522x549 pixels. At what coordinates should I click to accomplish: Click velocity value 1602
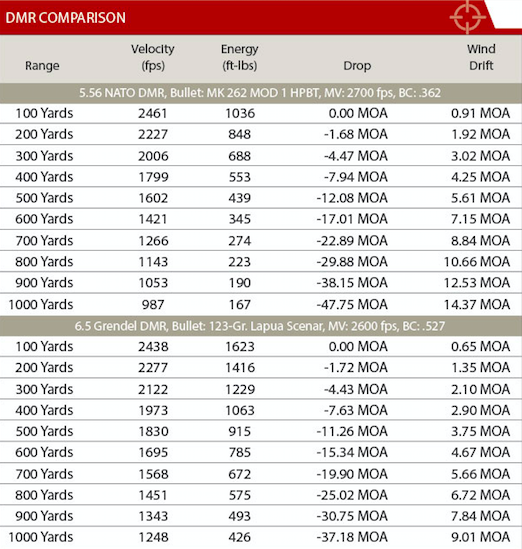[153, 198]
